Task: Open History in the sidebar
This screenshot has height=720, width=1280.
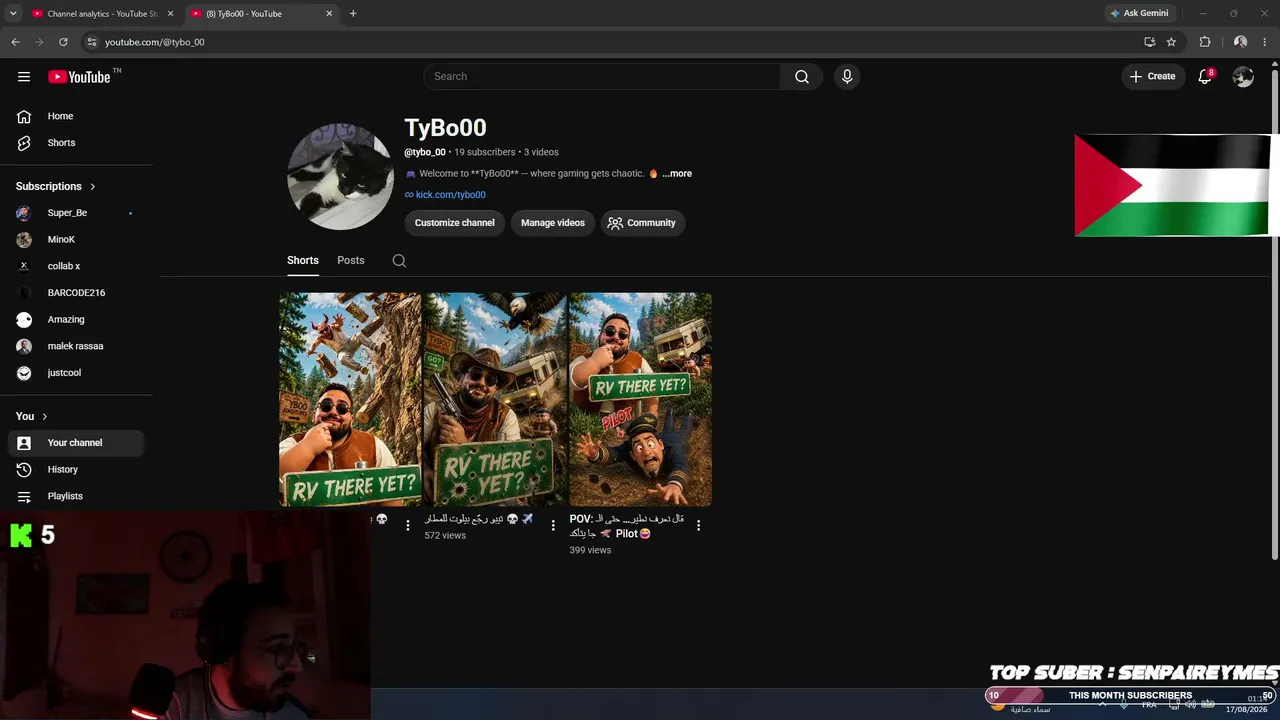Action: [x=76, y=470]
